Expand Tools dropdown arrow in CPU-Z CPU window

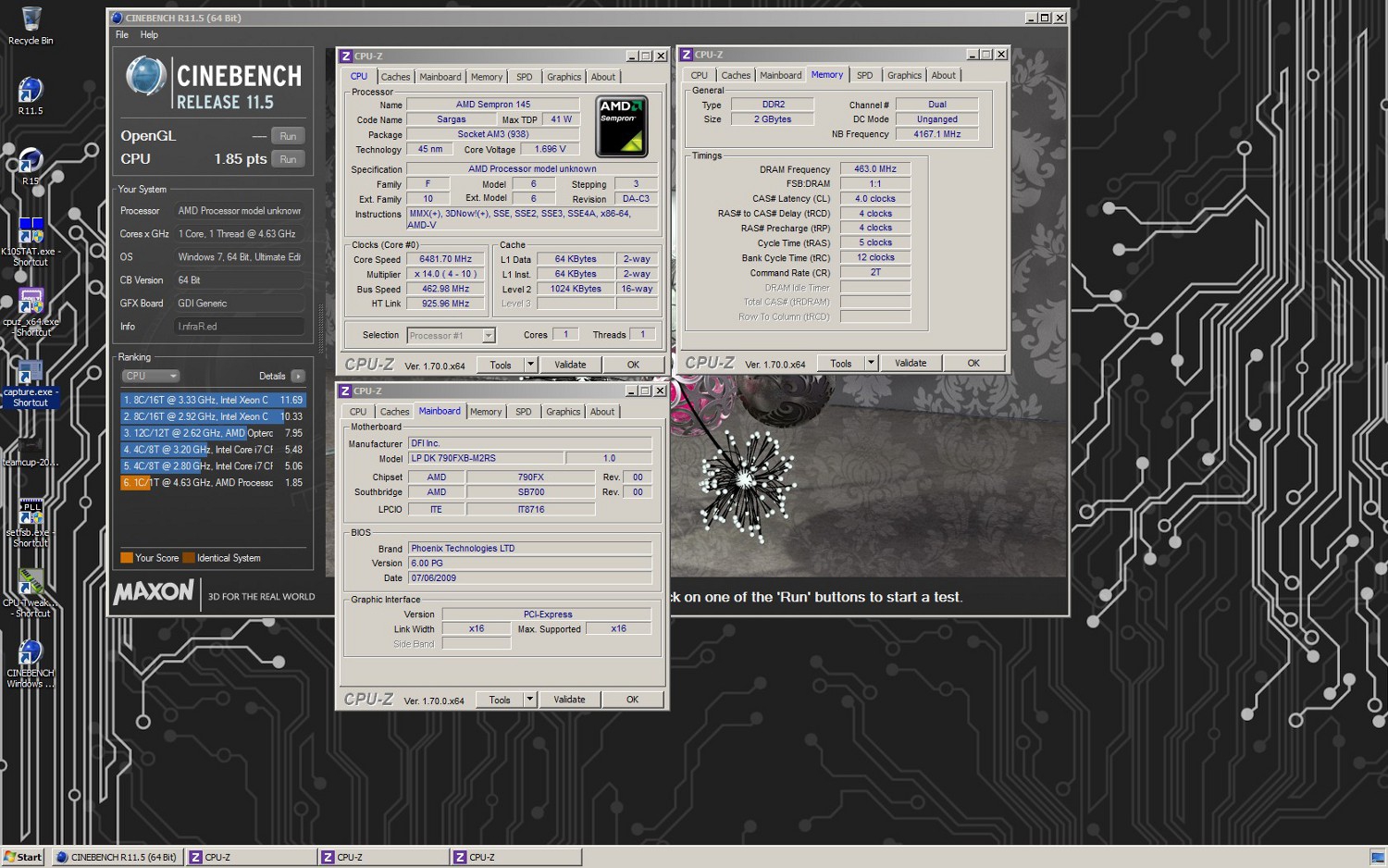click(530, 365)
